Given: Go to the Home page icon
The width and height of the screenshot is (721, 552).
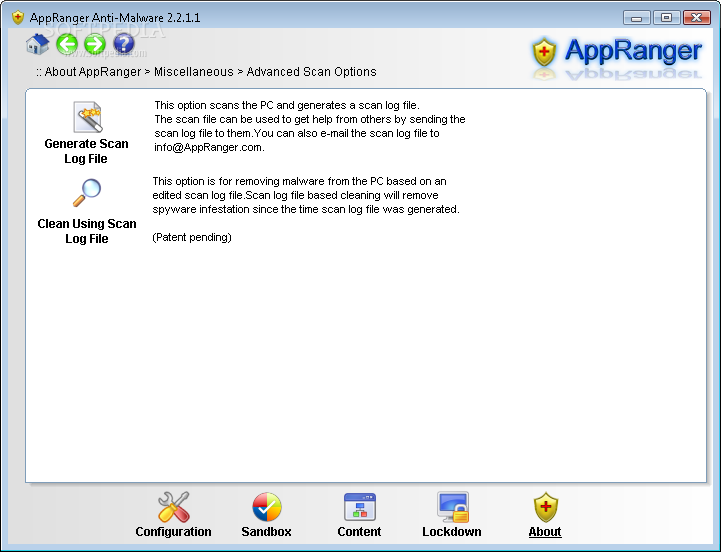Looking at the screenshot, I should tap(38, 44).
